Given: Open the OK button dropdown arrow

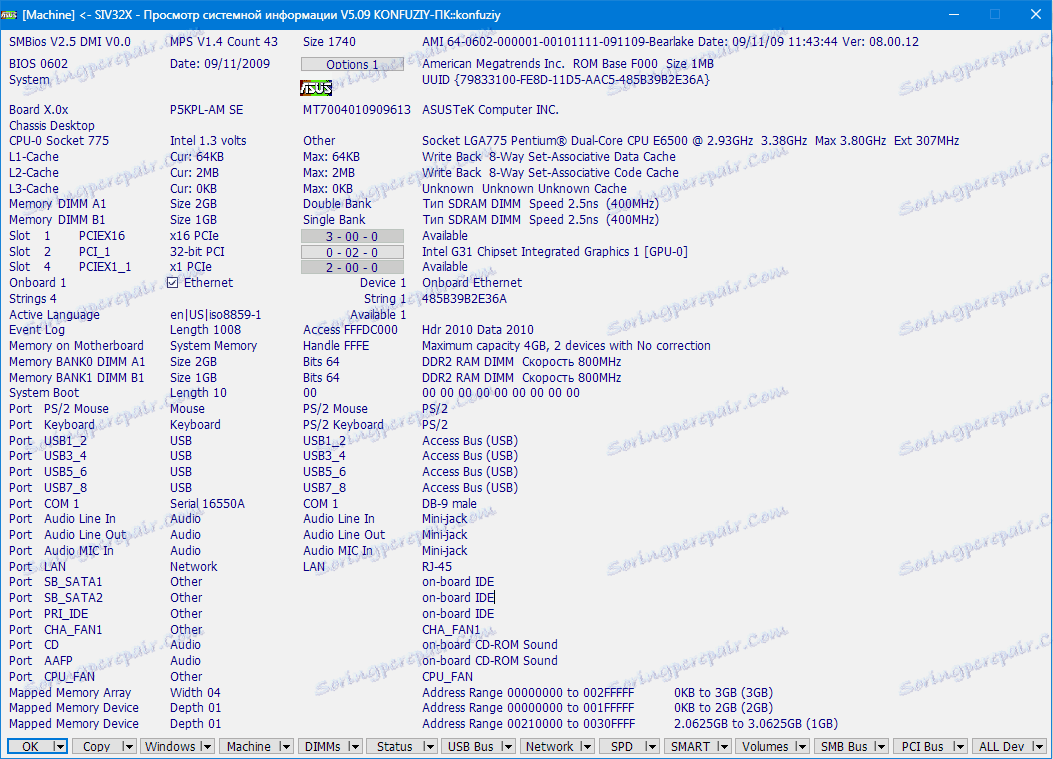Looking at the screenshot, I should [x=60, y=746].
